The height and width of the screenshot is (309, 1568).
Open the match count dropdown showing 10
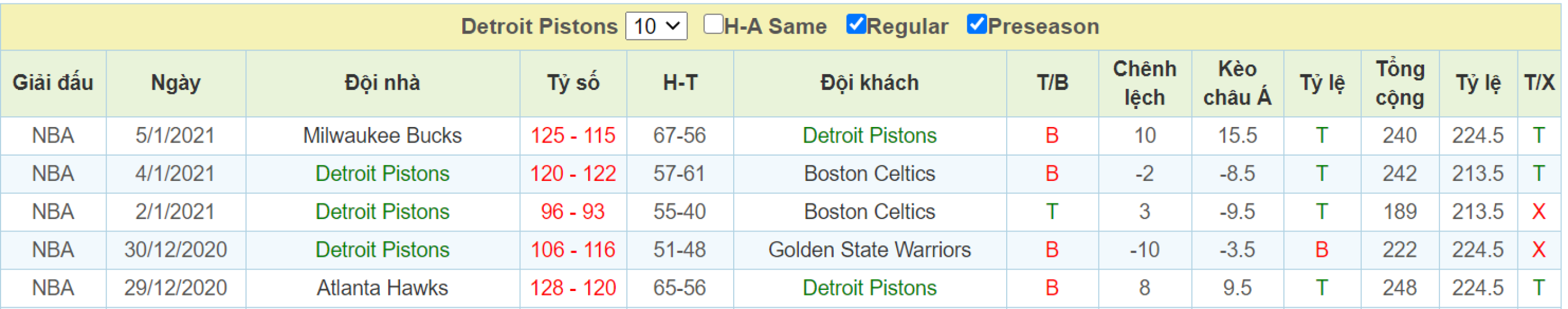pyautogui.click(x=656, y=26)
